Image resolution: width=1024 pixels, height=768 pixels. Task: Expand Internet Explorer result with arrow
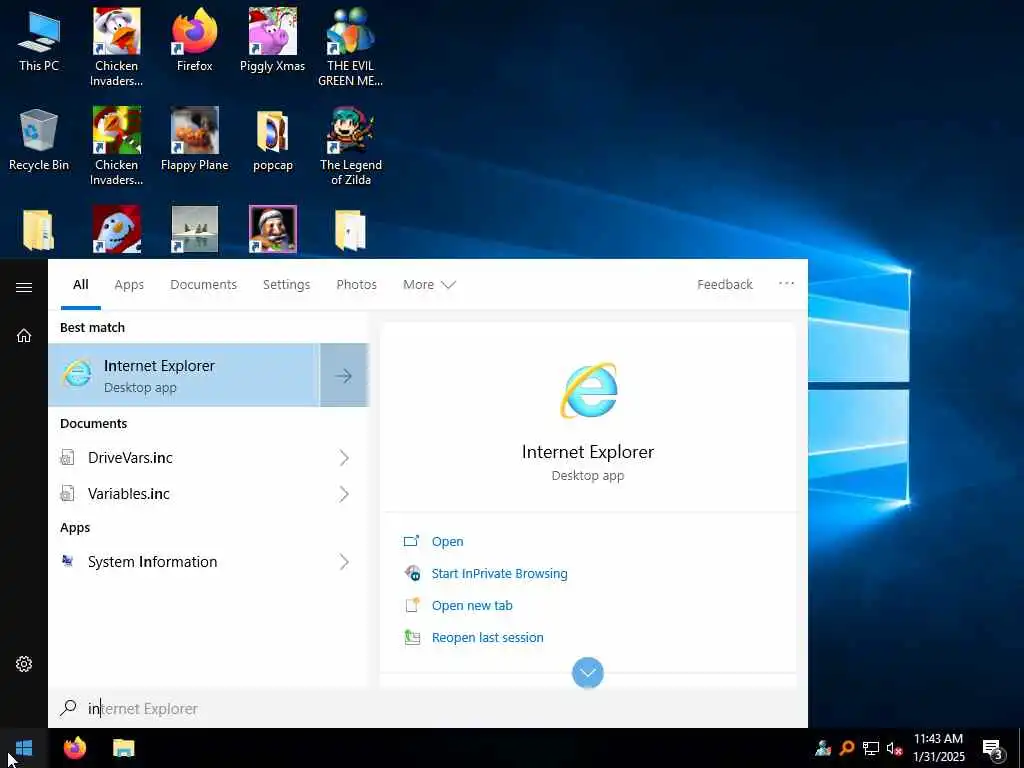(x=344, y=376)
